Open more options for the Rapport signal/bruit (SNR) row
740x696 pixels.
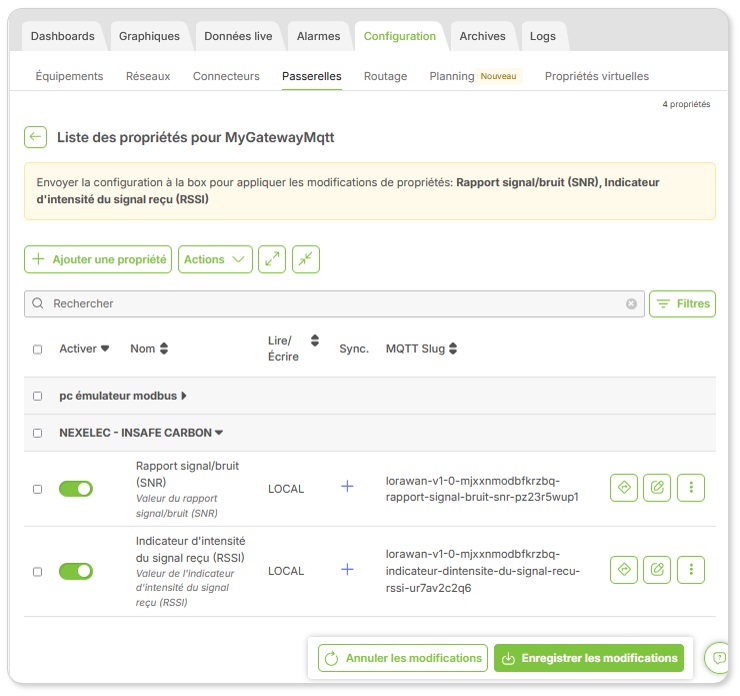[x=691, y=487]
